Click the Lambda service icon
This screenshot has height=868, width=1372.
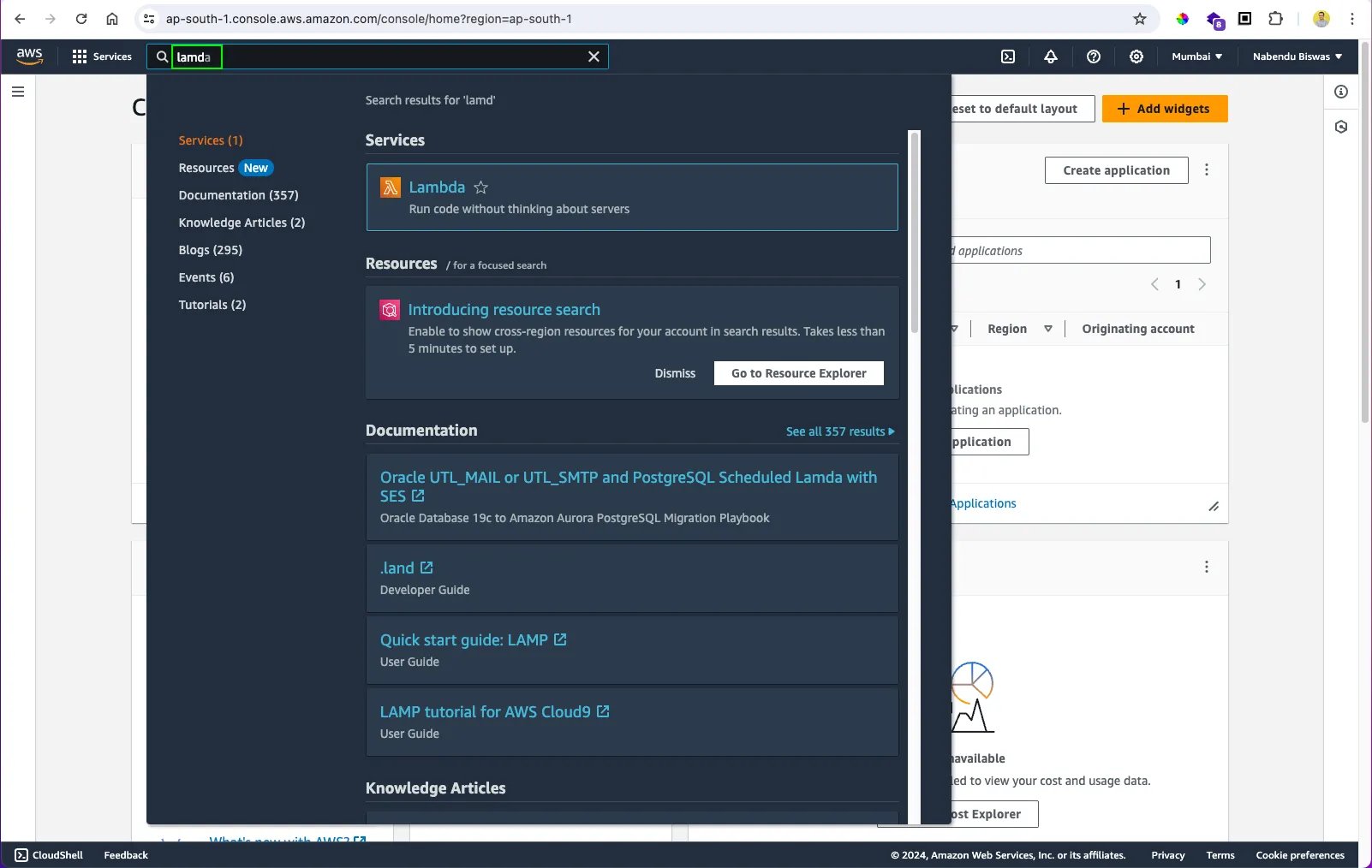391,187
